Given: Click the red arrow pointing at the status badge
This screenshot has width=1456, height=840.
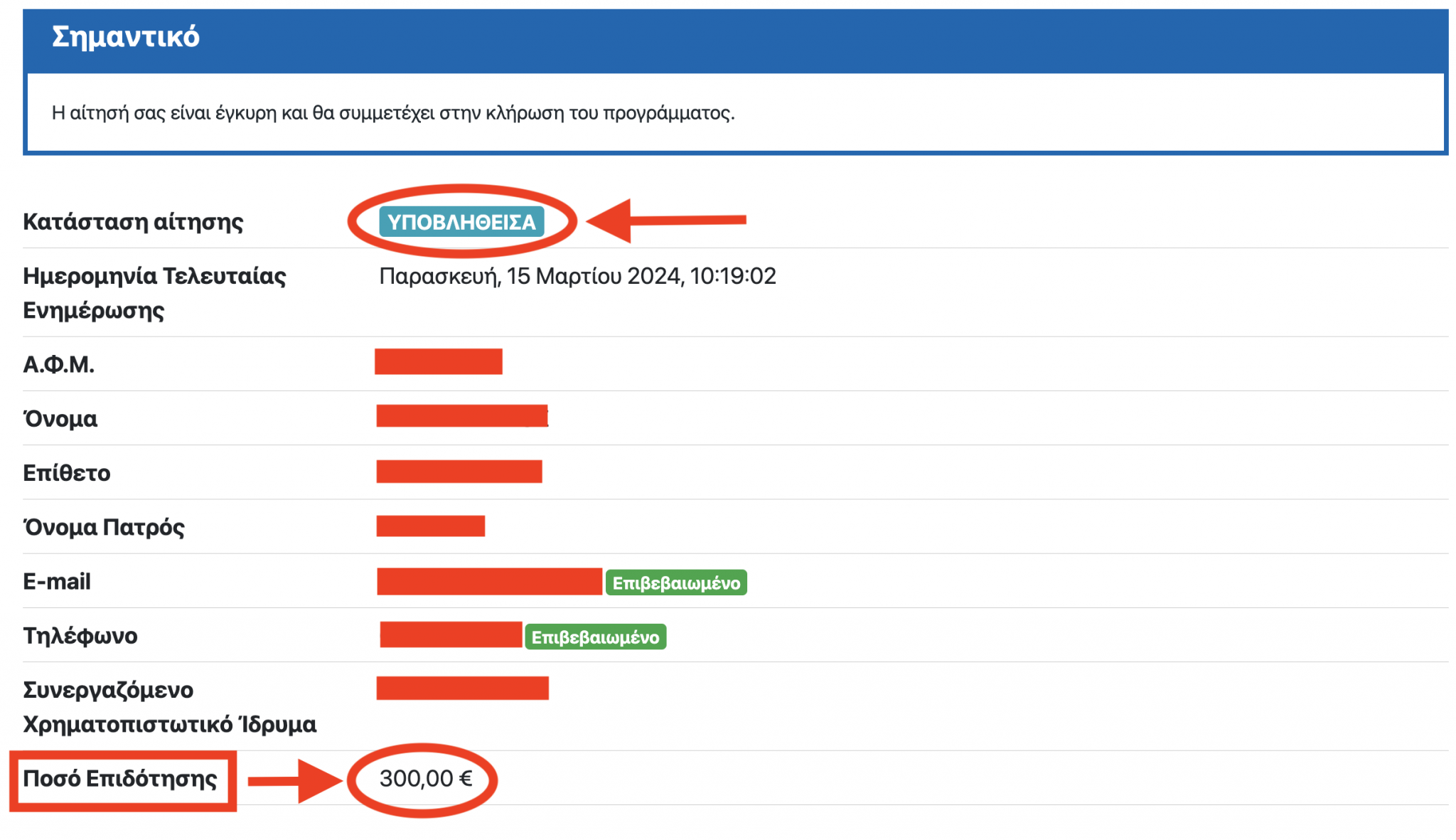Looking at the screenshot, I should tap(668, 220).
